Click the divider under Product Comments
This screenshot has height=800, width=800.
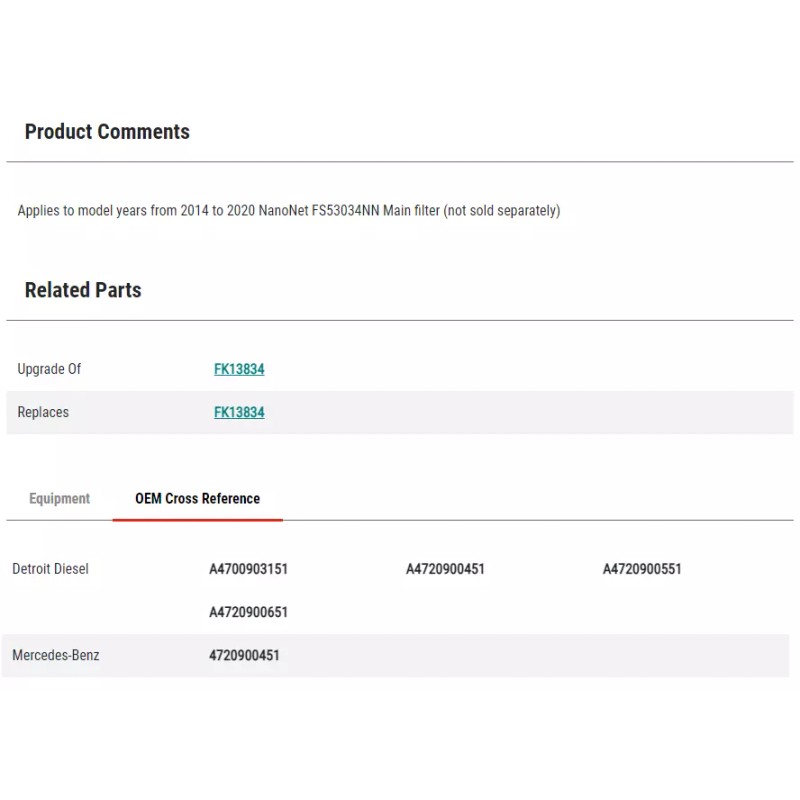pos(400,162)
